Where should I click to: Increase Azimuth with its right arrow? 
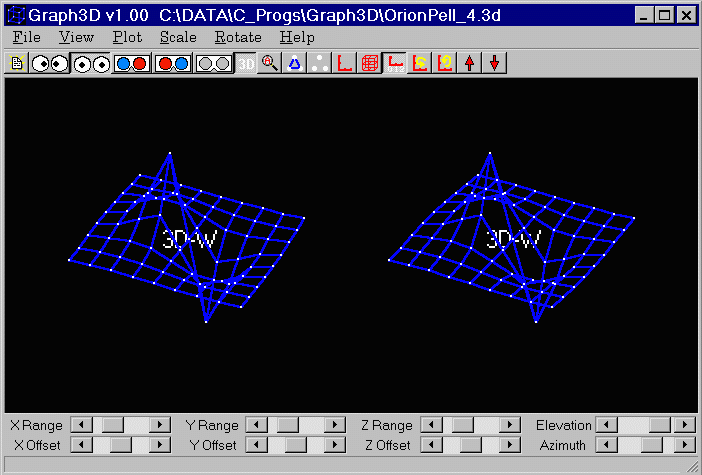[x=685, y=445]
